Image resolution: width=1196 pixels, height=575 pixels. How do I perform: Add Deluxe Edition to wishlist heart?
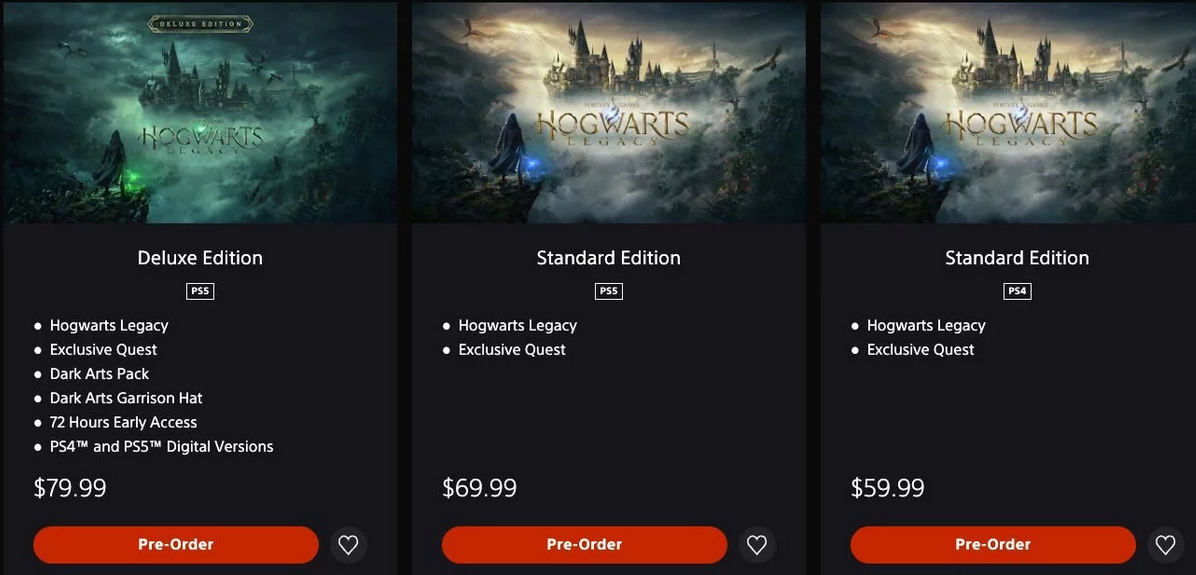tap(348, 545)
